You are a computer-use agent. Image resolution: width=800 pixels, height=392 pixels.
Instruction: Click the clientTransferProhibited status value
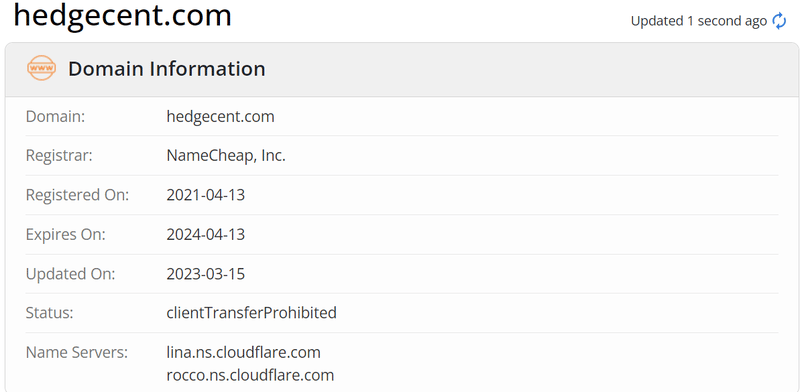point(252,312)
